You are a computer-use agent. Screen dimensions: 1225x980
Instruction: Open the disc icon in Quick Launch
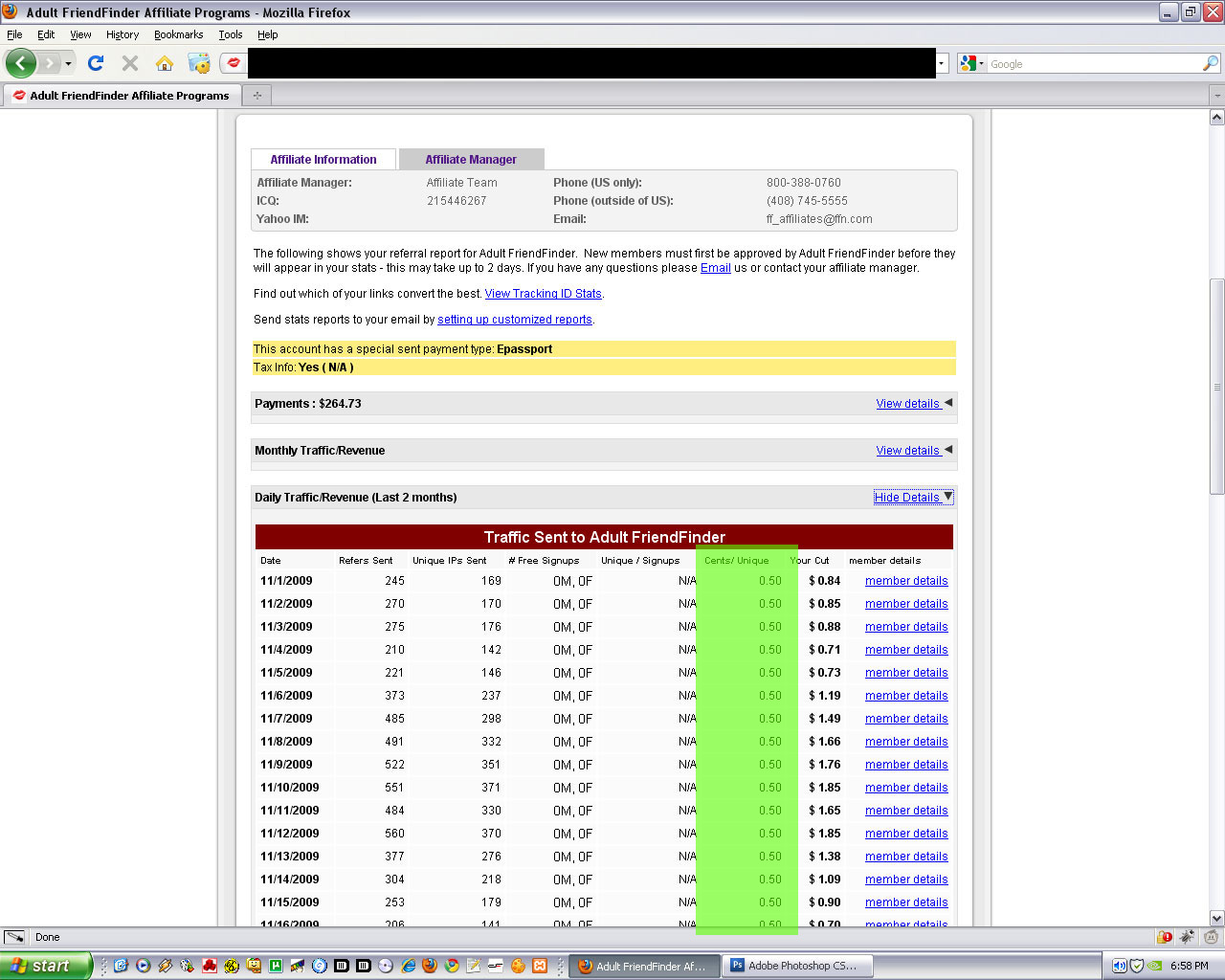click(386, 966)
